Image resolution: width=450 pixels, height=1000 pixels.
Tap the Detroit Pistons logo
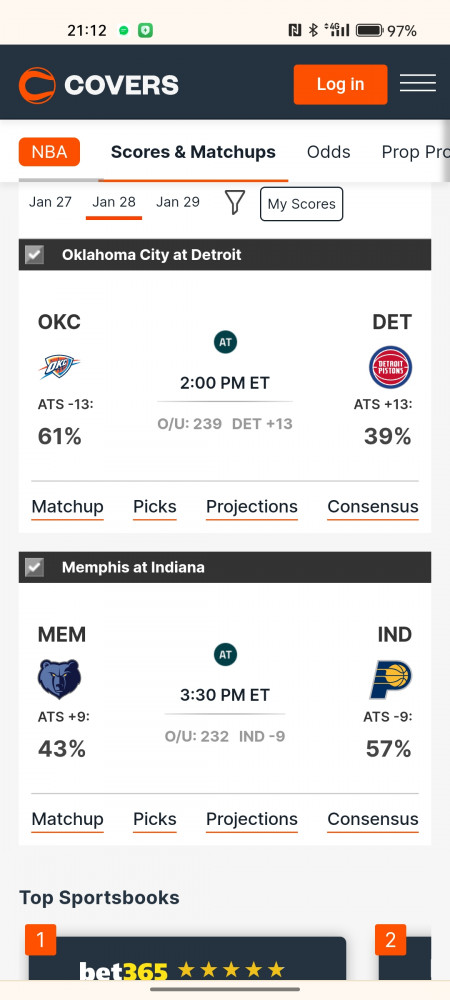coord(391,367)
